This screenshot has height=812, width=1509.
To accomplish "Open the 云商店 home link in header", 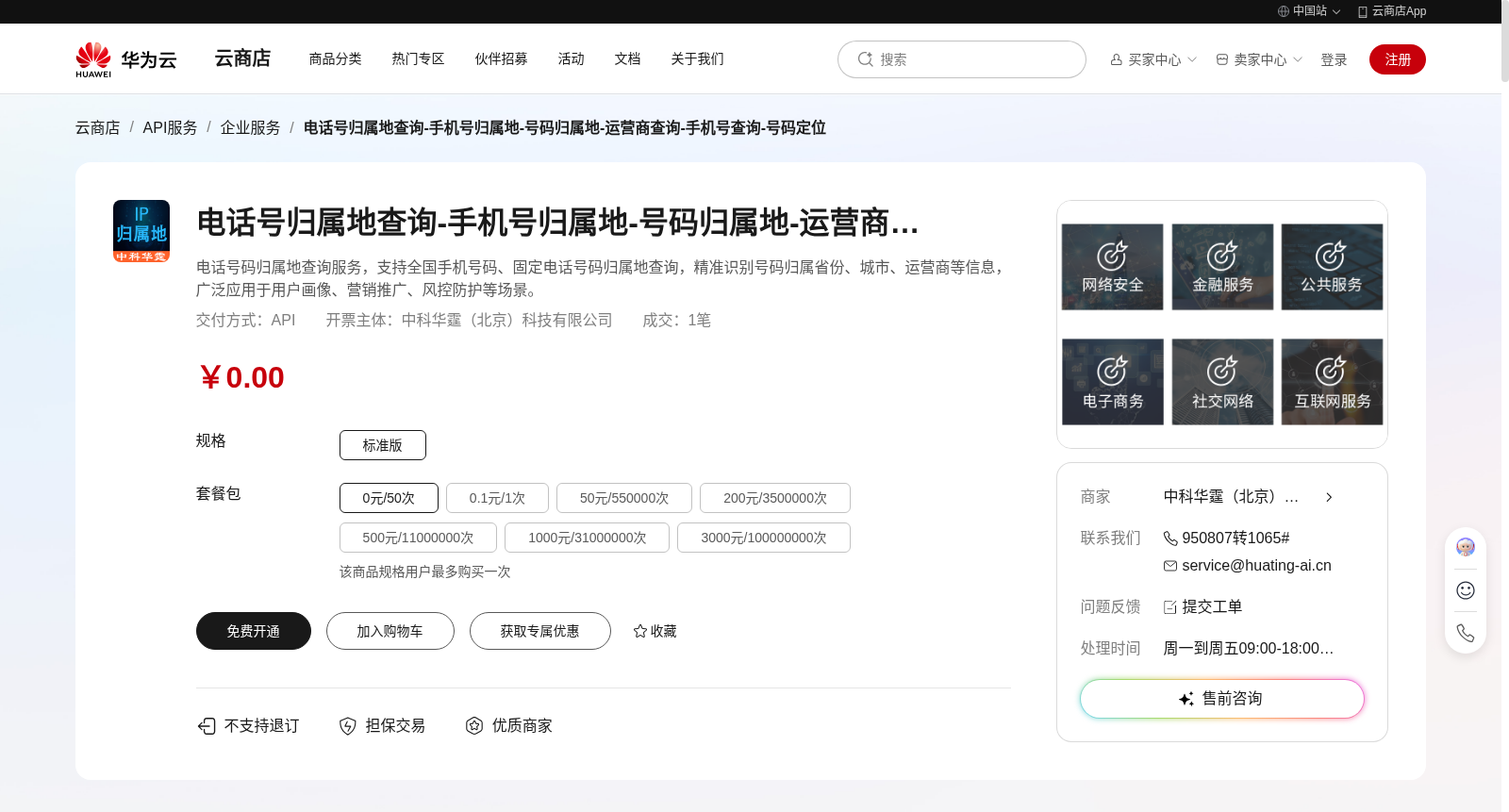I will point(242,58).
